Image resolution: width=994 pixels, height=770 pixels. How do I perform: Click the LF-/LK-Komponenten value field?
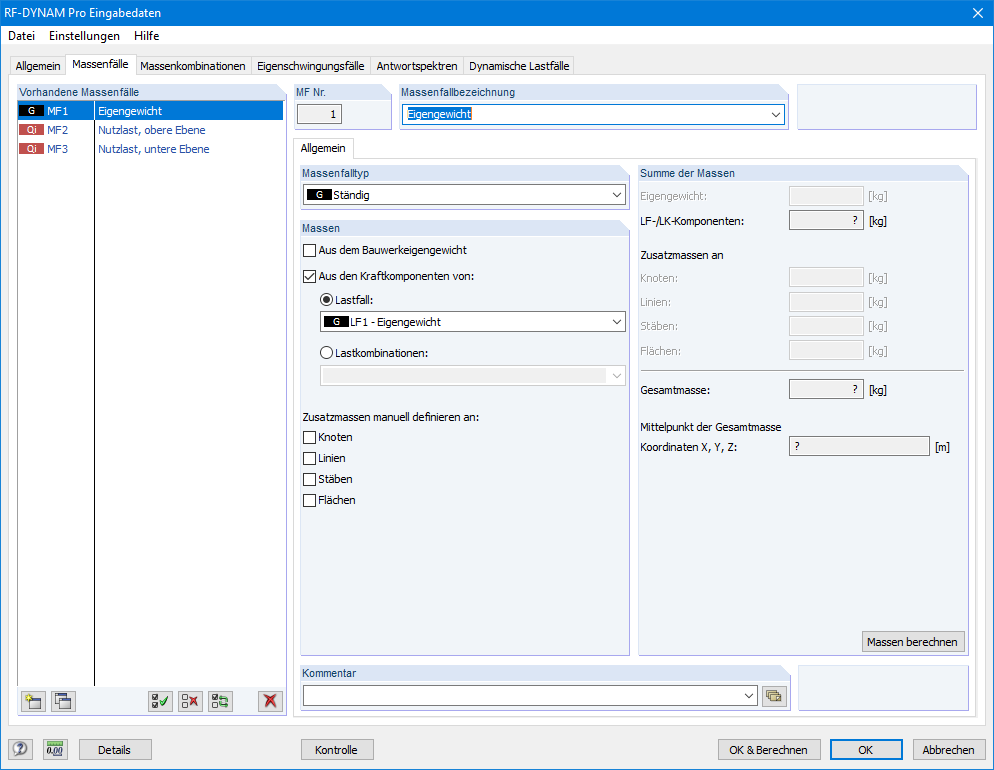pos(826,221)
